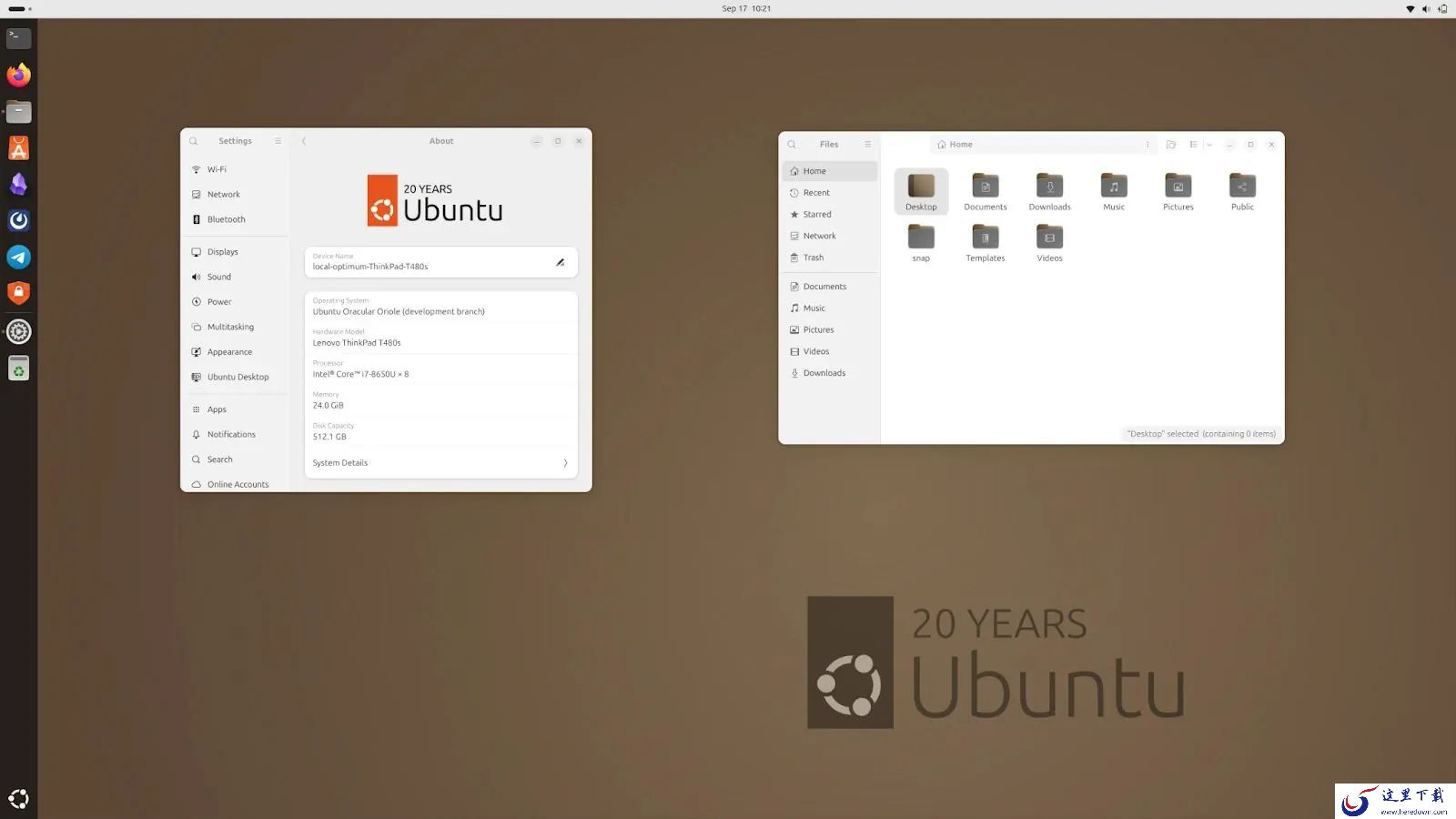Open the Documents folder icon in Files
Screen dimensions: 1456x819
pos(986,192)
